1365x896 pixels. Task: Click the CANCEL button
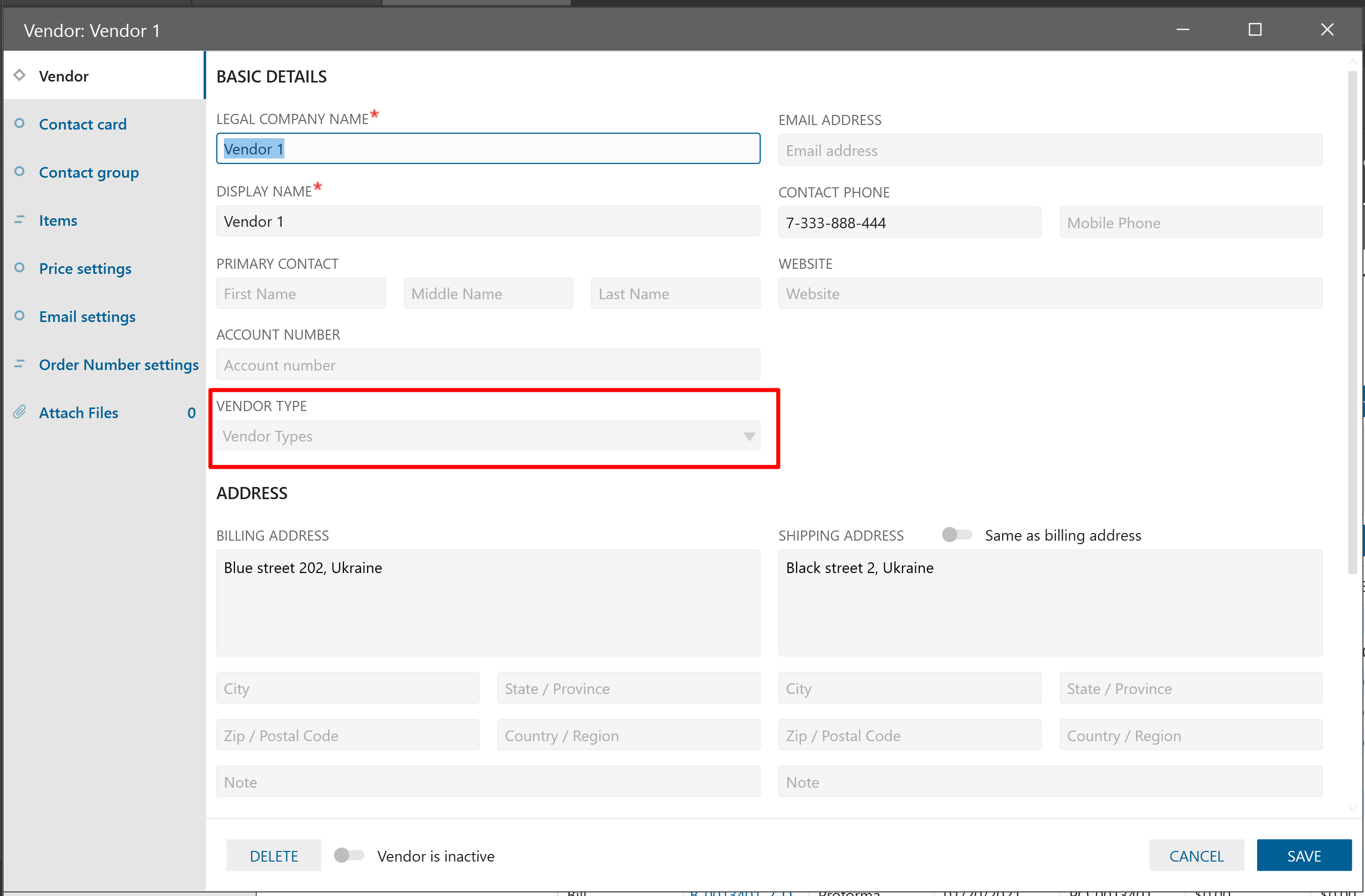pos(1196,856)
